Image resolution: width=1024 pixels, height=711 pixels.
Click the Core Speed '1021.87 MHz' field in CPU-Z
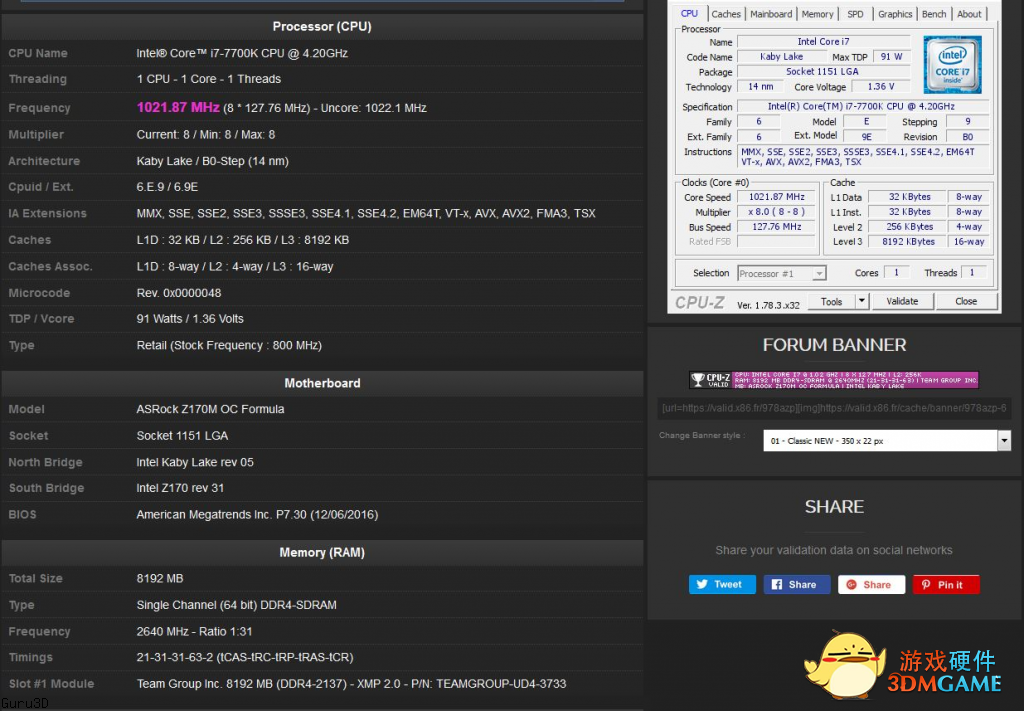776,197
